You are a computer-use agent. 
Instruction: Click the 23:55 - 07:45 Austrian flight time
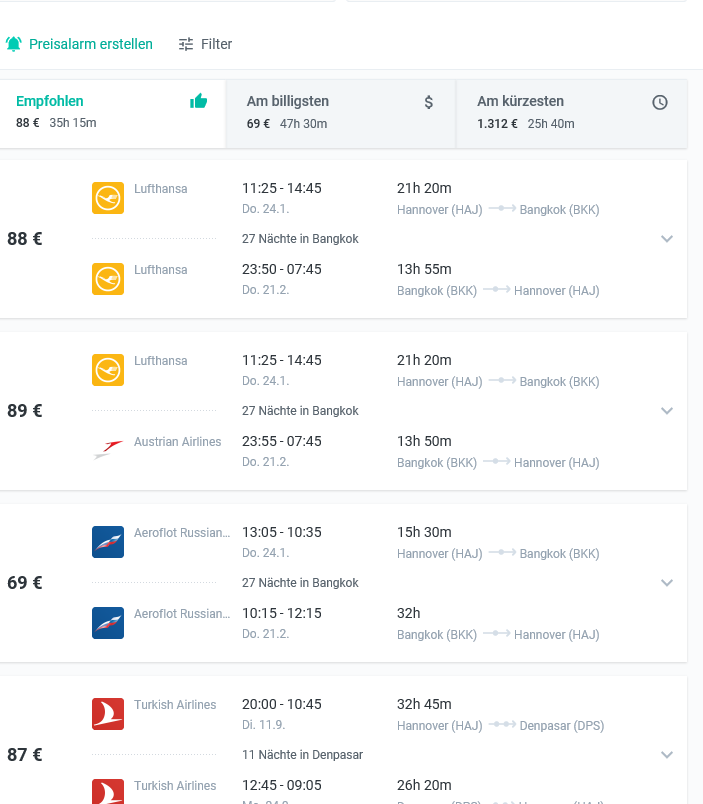282,441
